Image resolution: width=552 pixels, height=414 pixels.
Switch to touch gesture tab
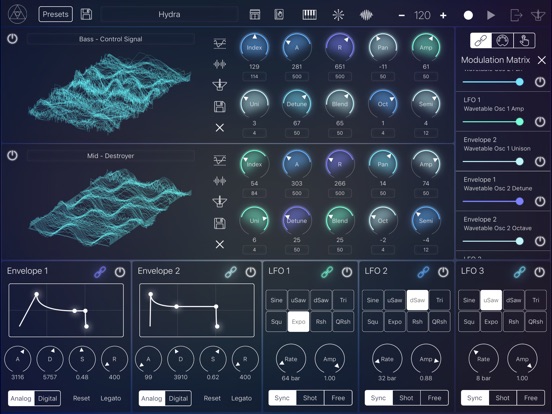click(524, 40)
